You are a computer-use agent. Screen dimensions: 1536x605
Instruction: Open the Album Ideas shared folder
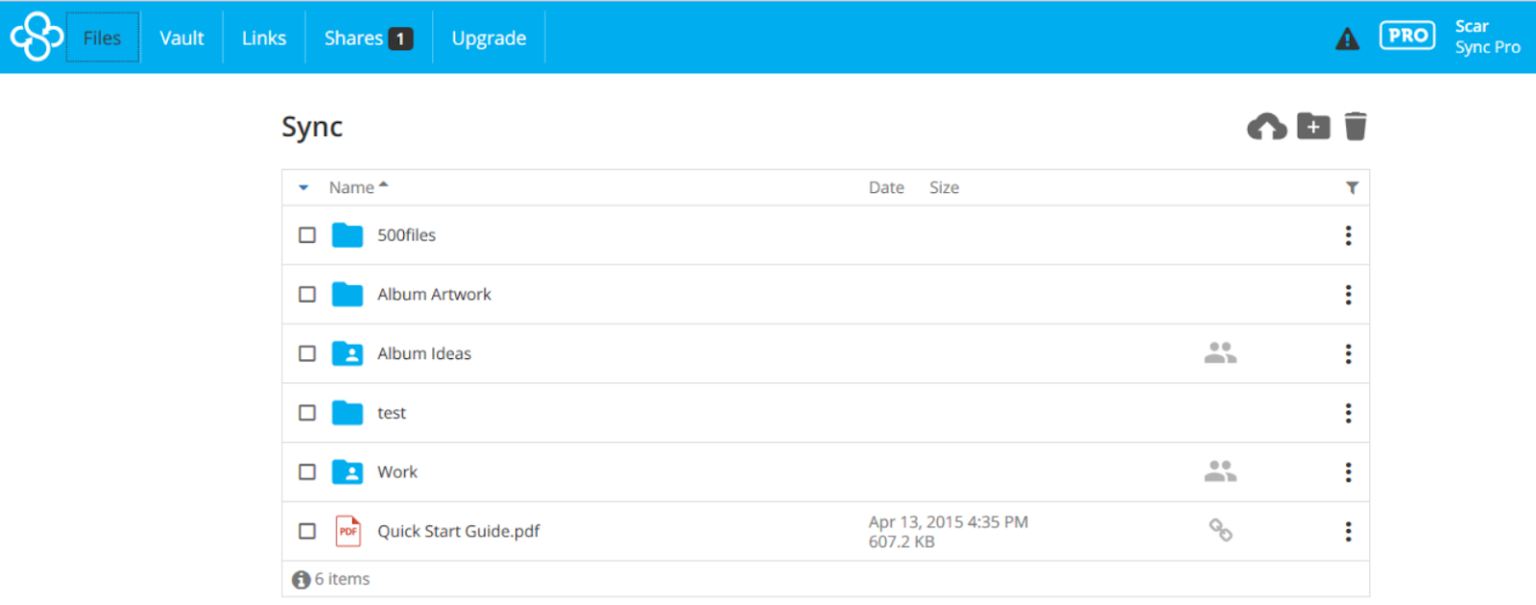(424, 353)
